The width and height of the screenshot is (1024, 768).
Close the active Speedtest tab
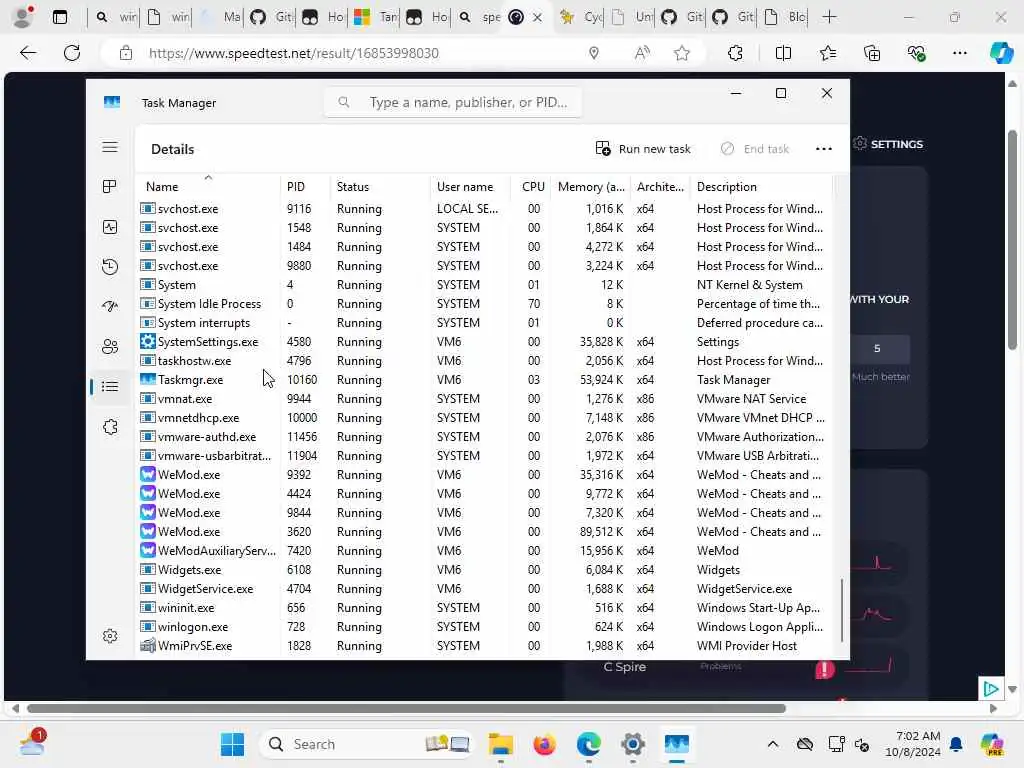[537, 17]
